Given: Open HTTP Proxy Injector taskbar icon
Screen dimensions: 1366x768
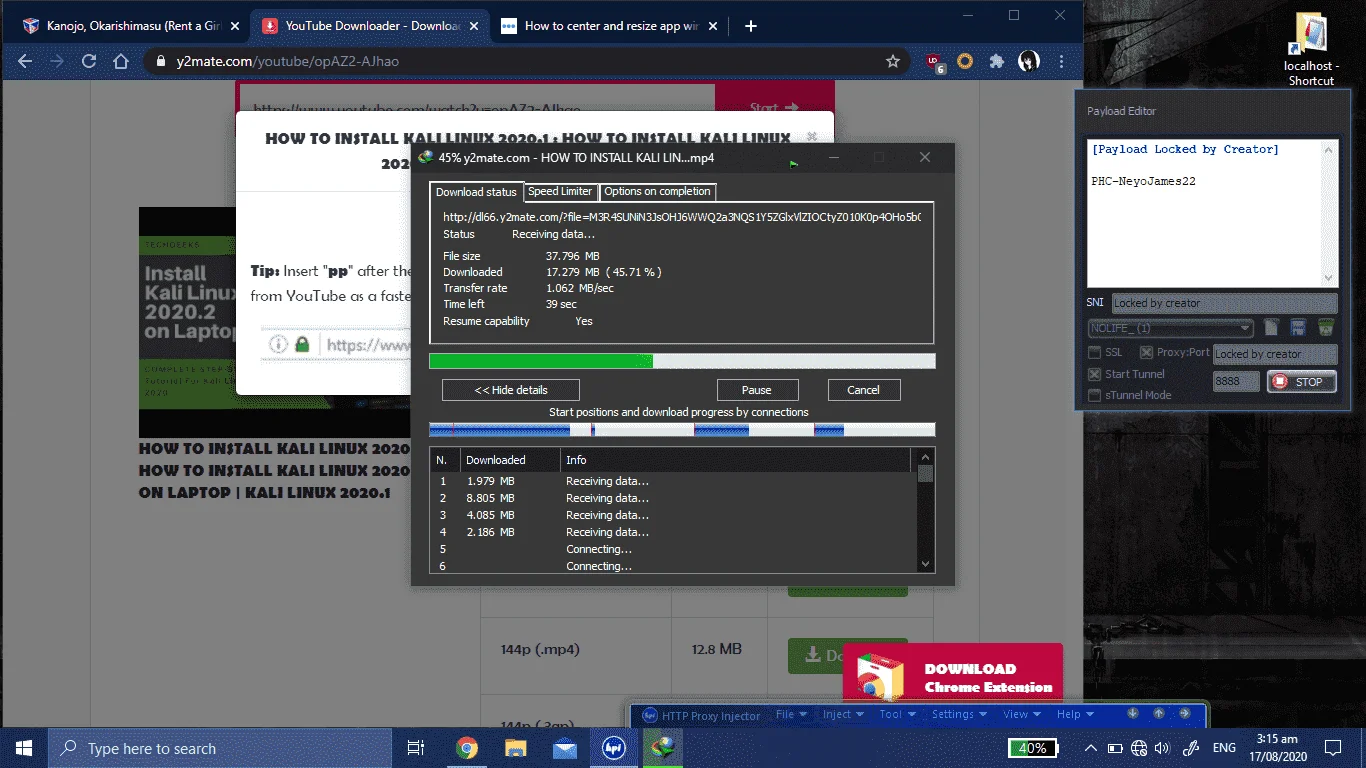Looking at the screenshot, I should [x=614, y=747].
